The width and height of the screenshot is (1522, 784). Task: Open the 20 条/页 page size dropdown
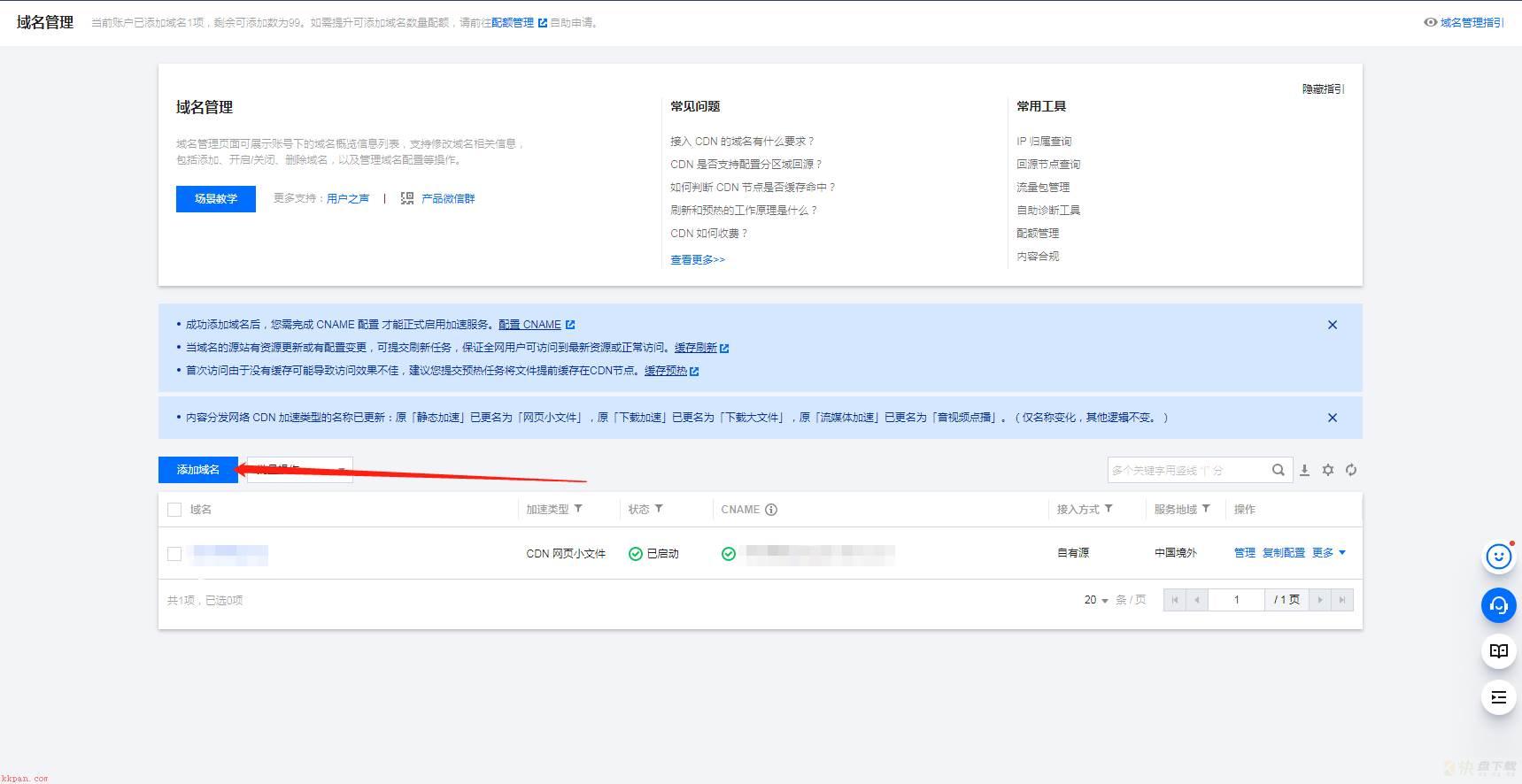(x=1096, y=600)
